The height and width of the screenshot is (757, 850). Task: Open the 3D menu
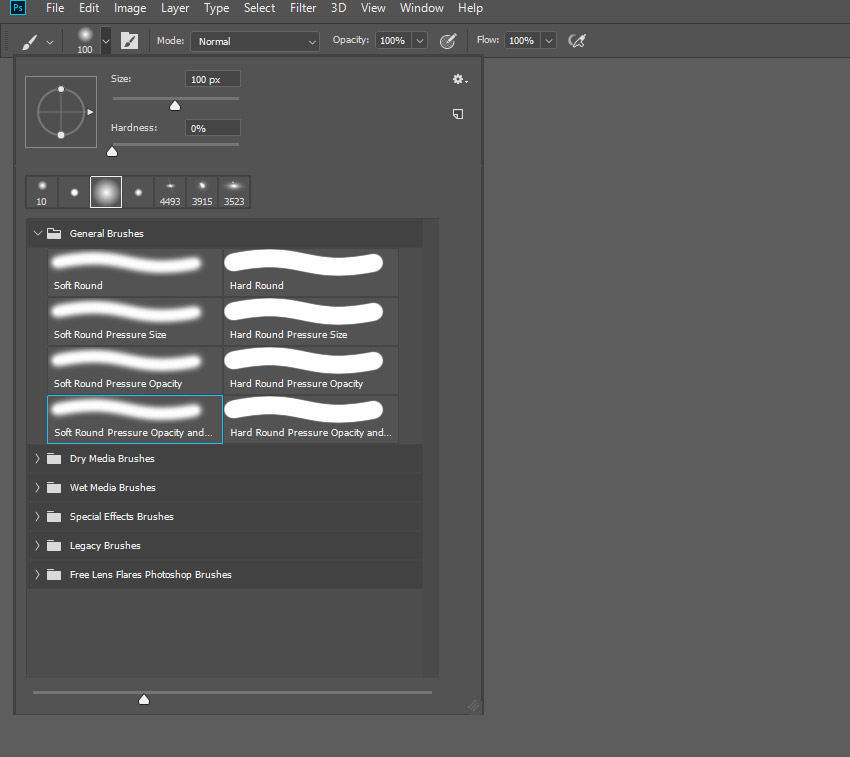tap(338, 8)
